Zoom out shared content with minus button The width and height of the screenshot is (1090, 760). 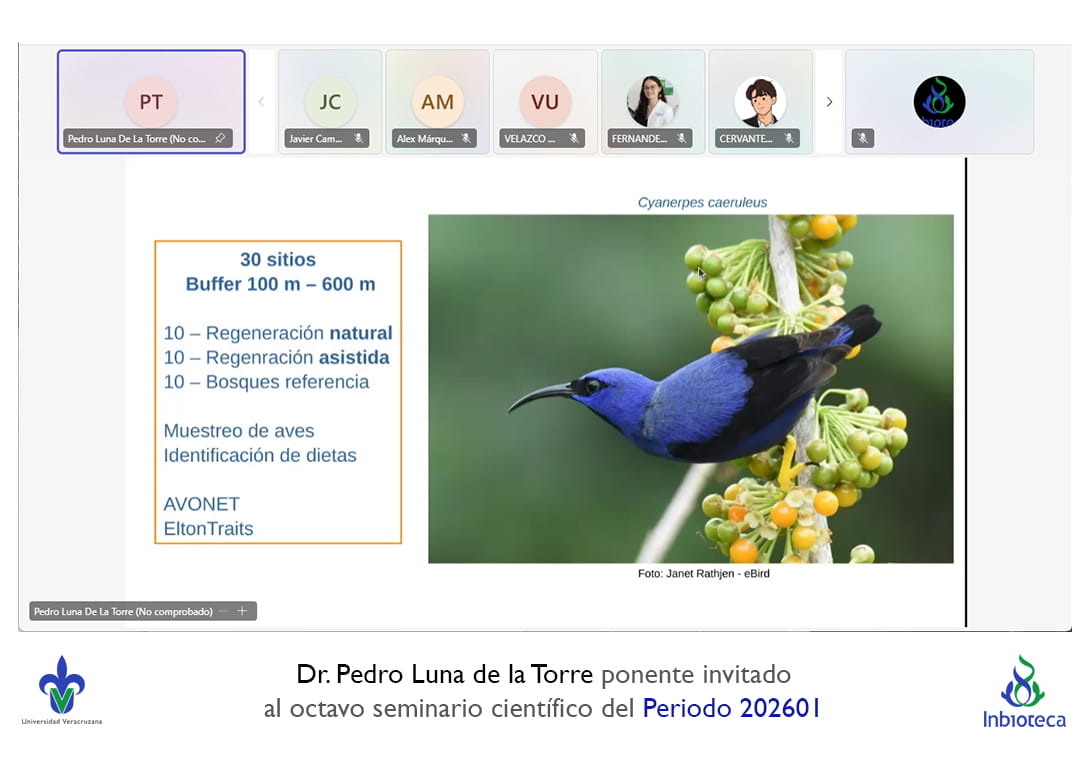(x=224, y=611)
